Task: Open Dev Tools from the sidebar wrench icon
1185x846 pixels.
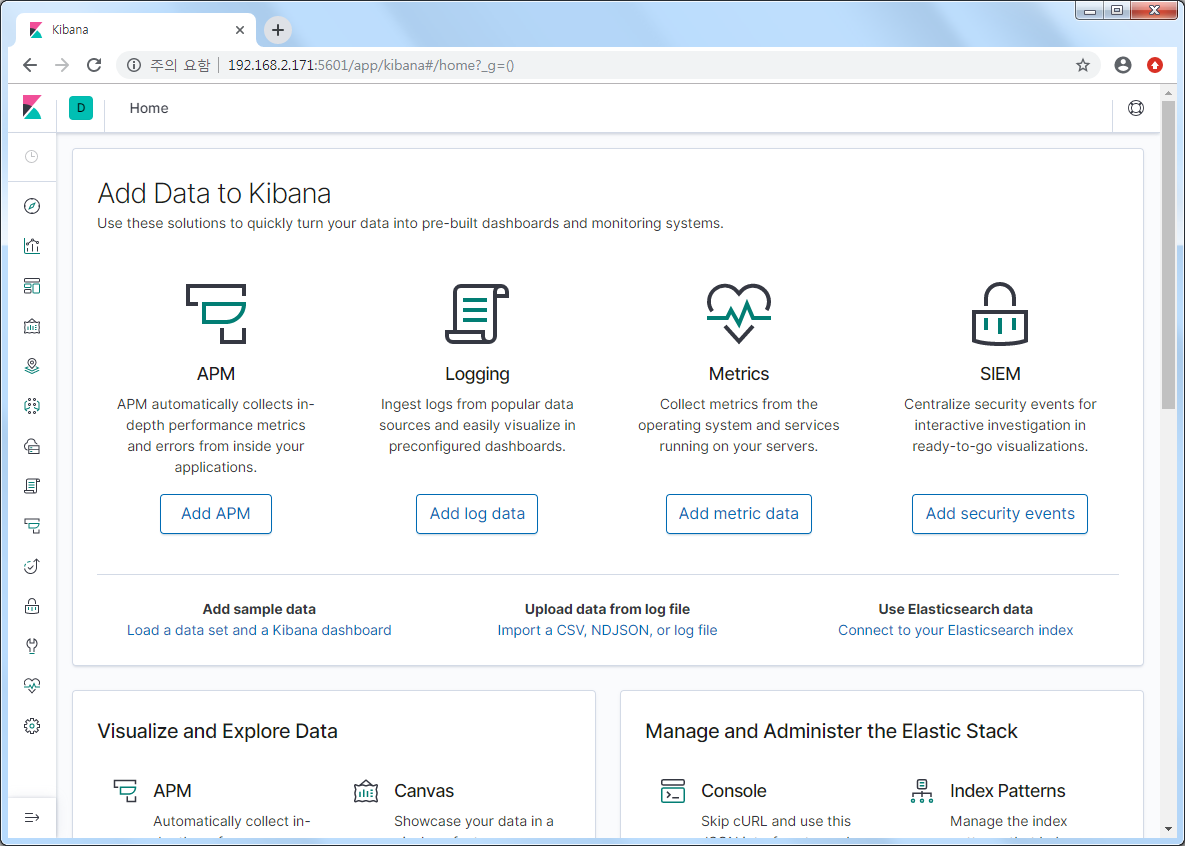Action: (x=32, y=646)
